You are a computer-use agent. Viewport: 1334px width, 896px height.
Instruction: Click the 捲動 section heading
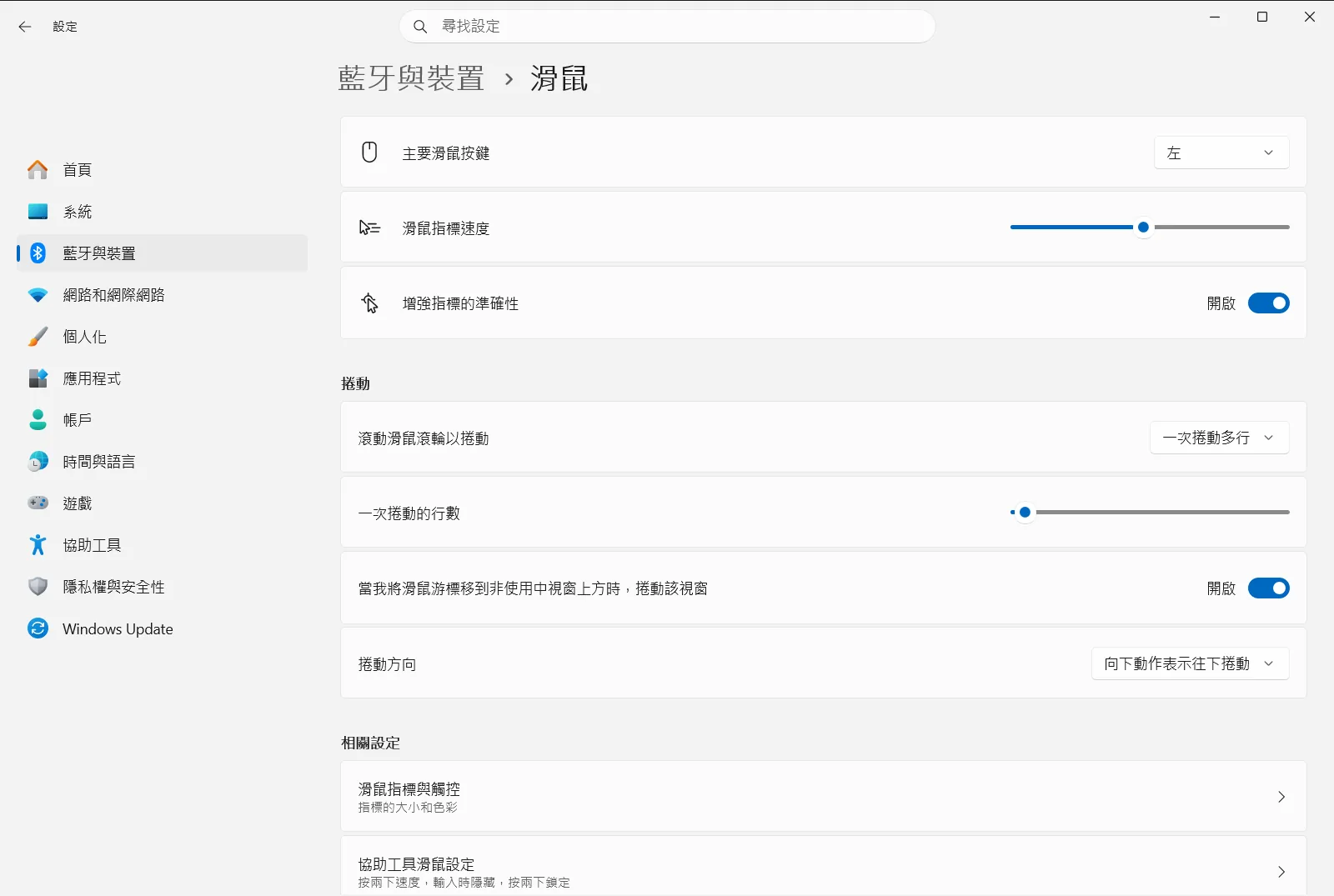[356, 383]
